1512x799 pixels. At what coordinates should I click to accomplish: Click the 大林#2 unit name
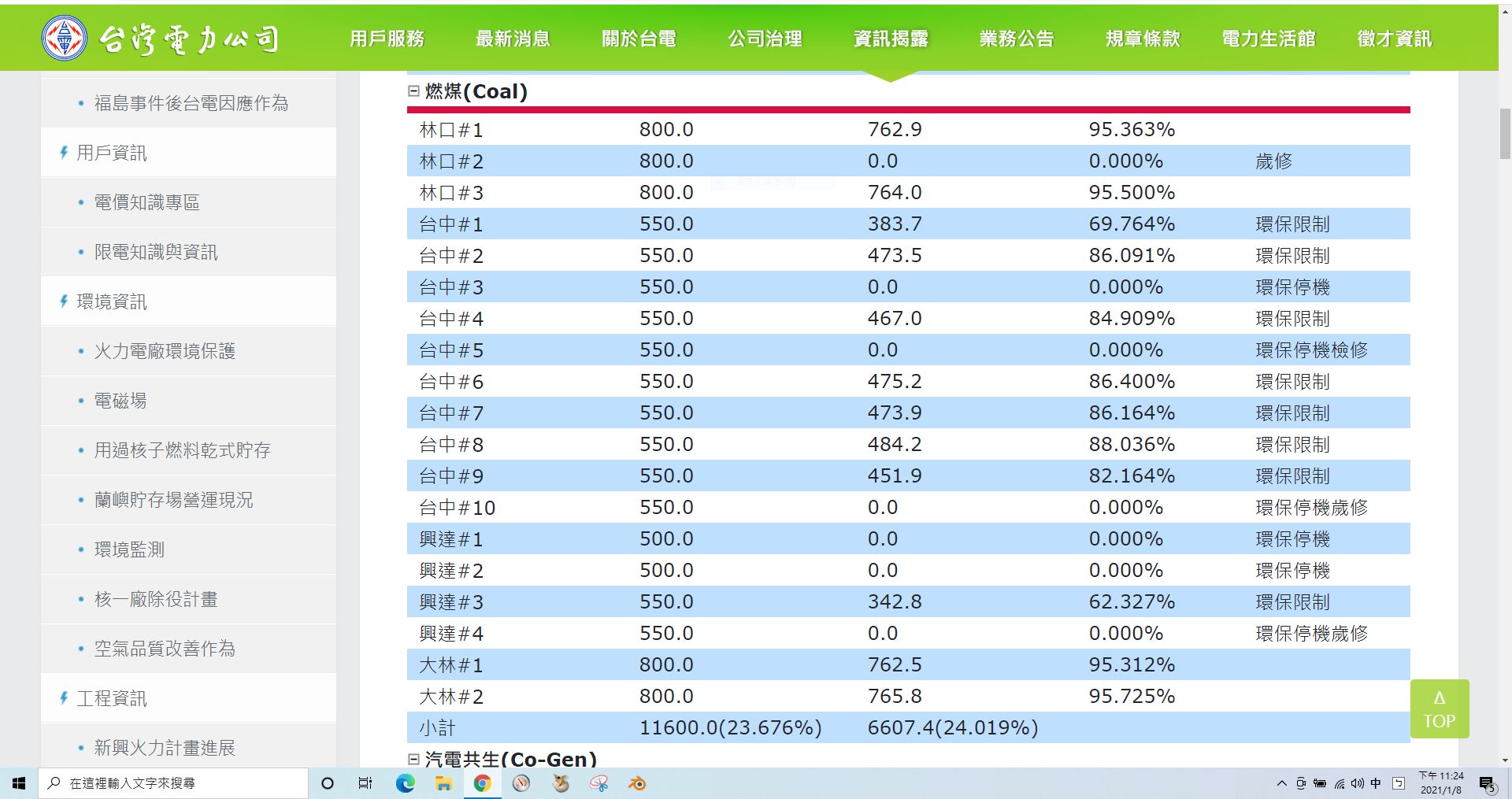(x=451, y=697)
